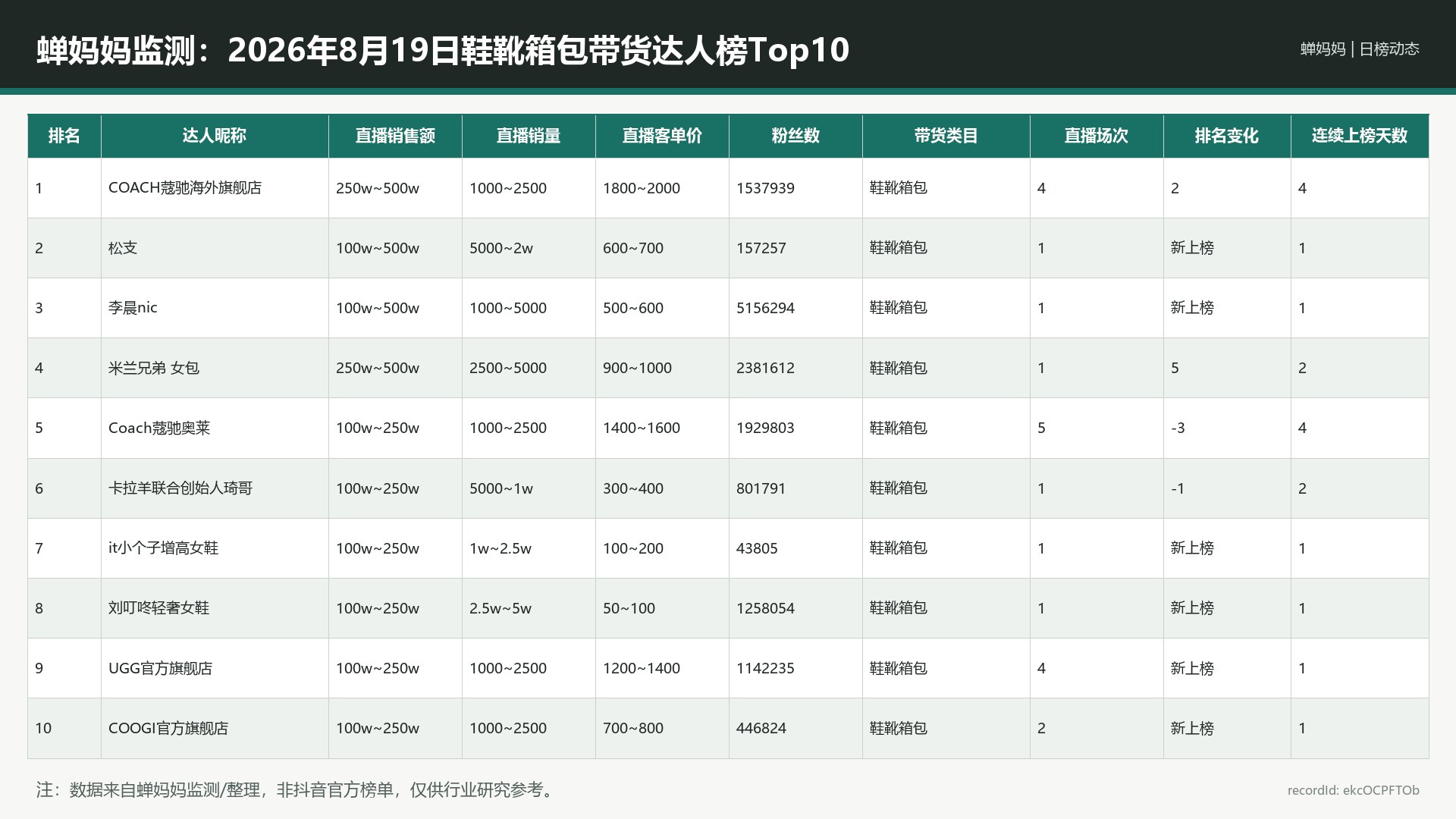Click unit price 1200~1400
Screen dimensions: 1456x819
coord(642,668)
